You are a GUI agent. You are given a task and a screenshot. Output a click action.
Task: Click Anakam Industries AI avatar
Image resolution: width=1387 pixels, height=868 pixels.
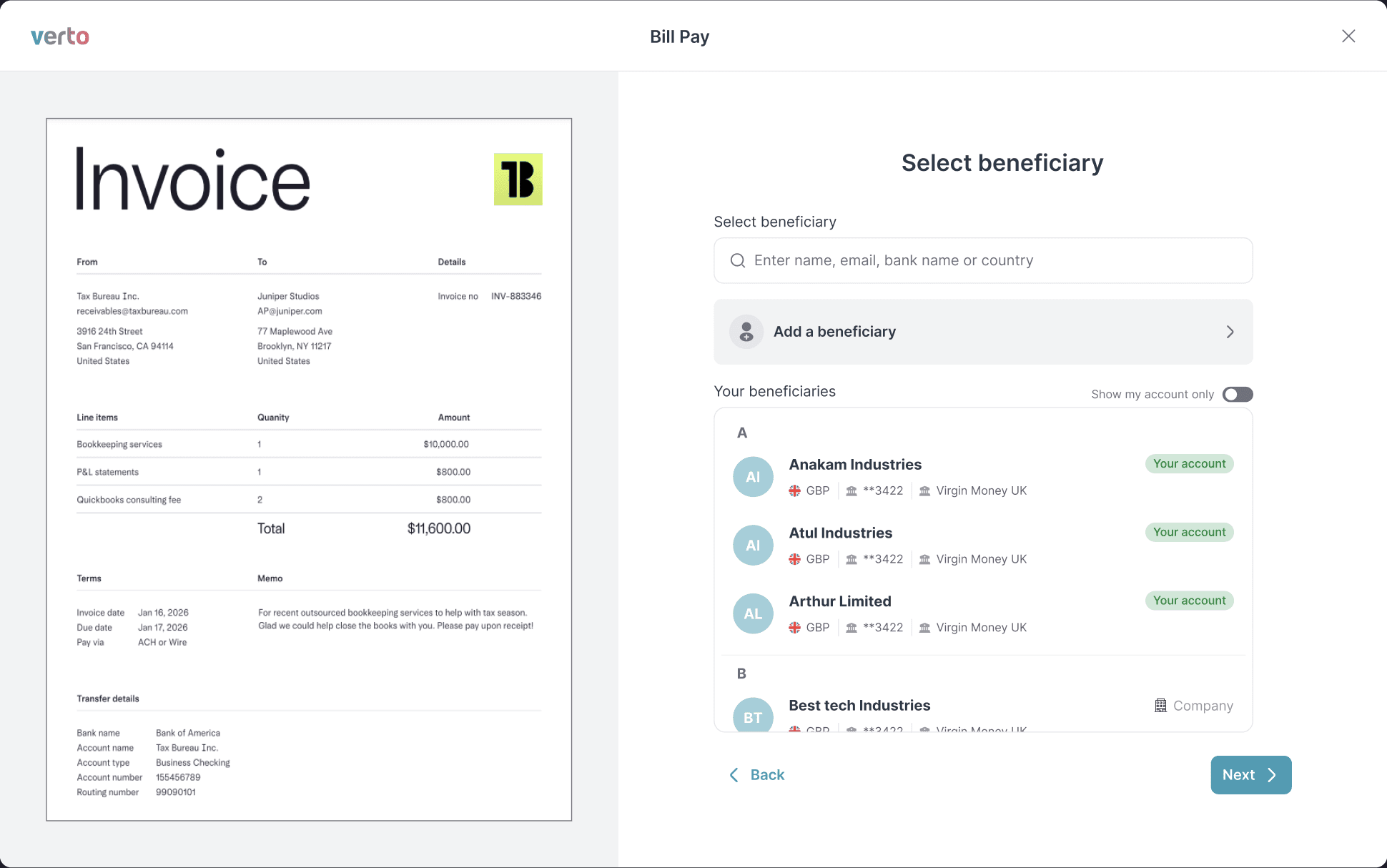pos(753,477)
